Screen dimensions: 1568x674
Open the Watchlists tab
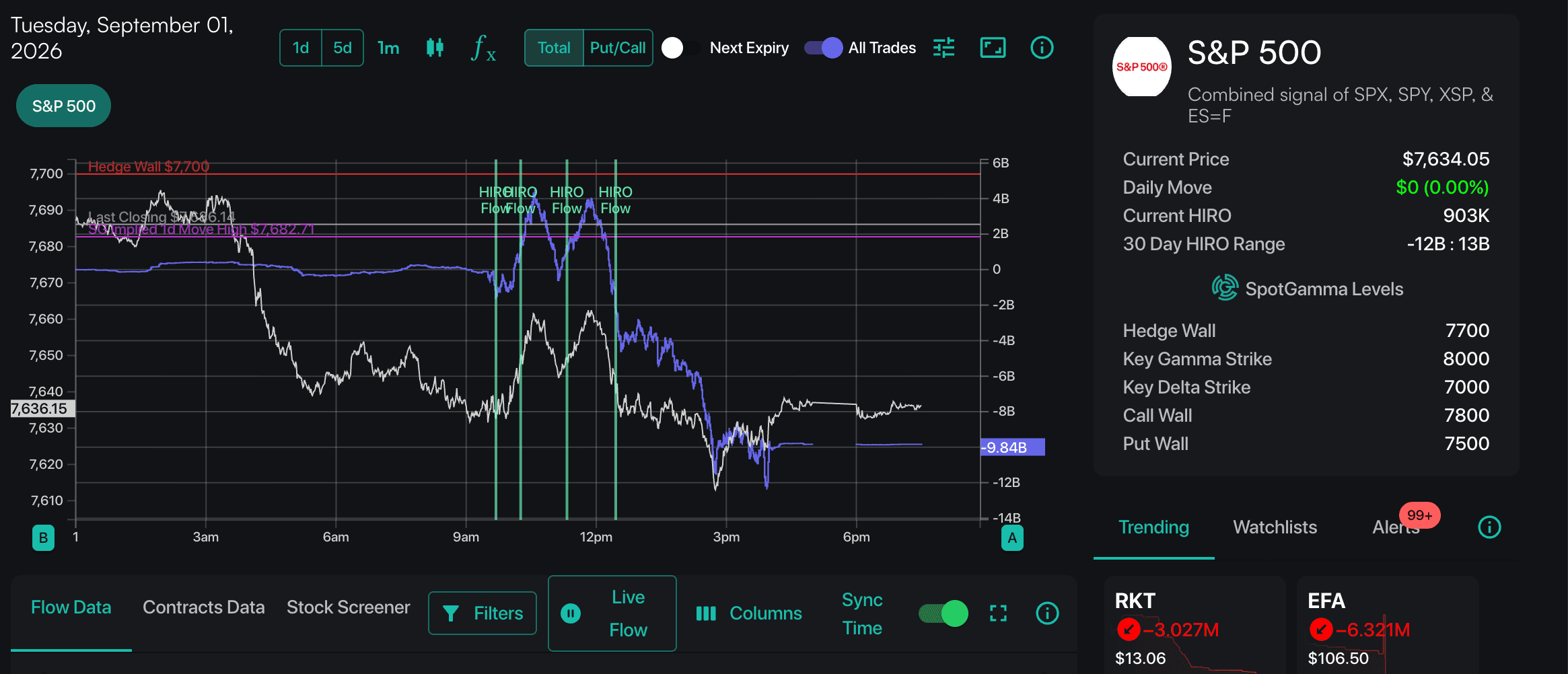(x=1275, y=527)
